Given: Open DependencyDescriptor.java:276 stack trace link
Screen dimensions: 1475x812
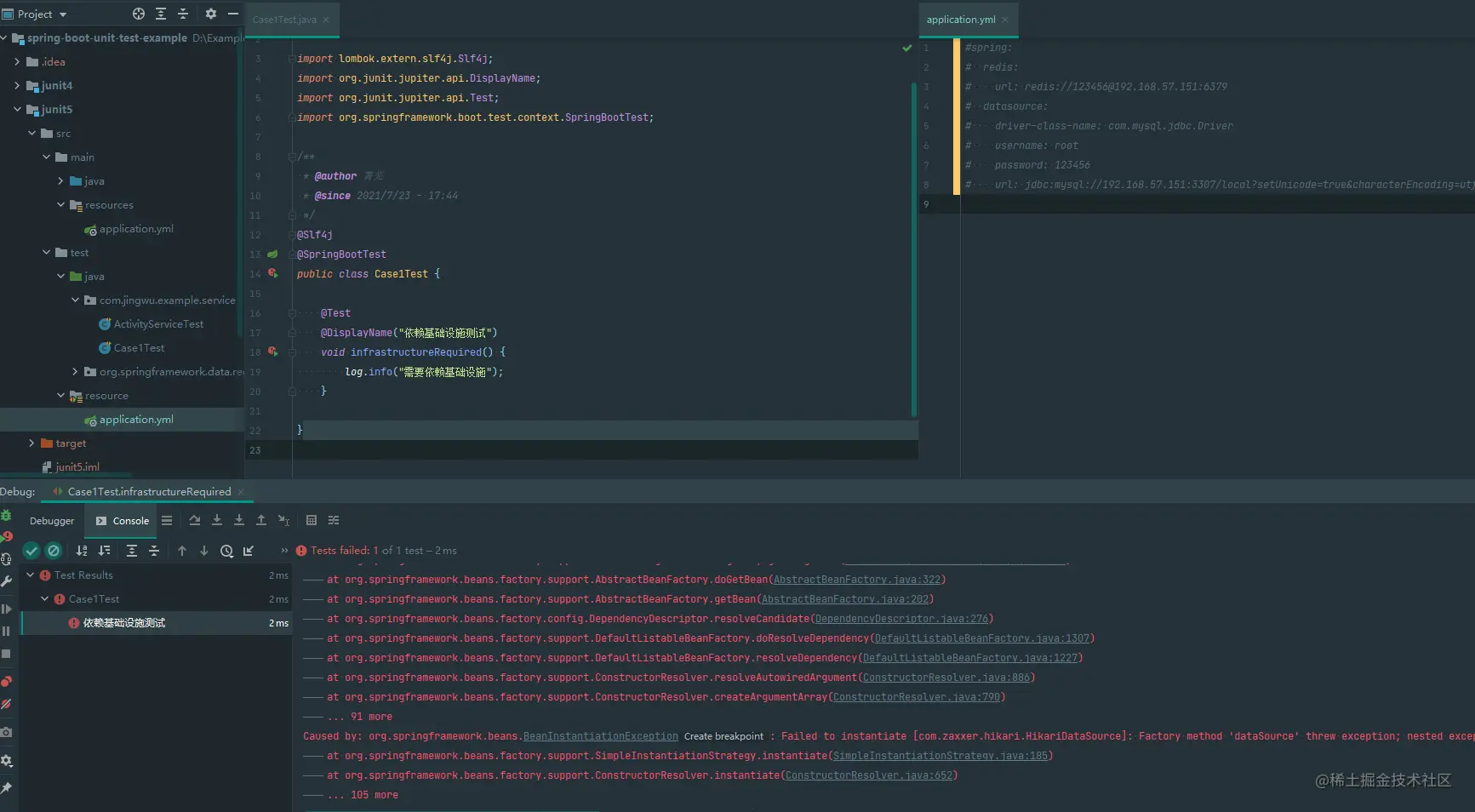Looking at the screenshot, I should (x=901, y=619).
